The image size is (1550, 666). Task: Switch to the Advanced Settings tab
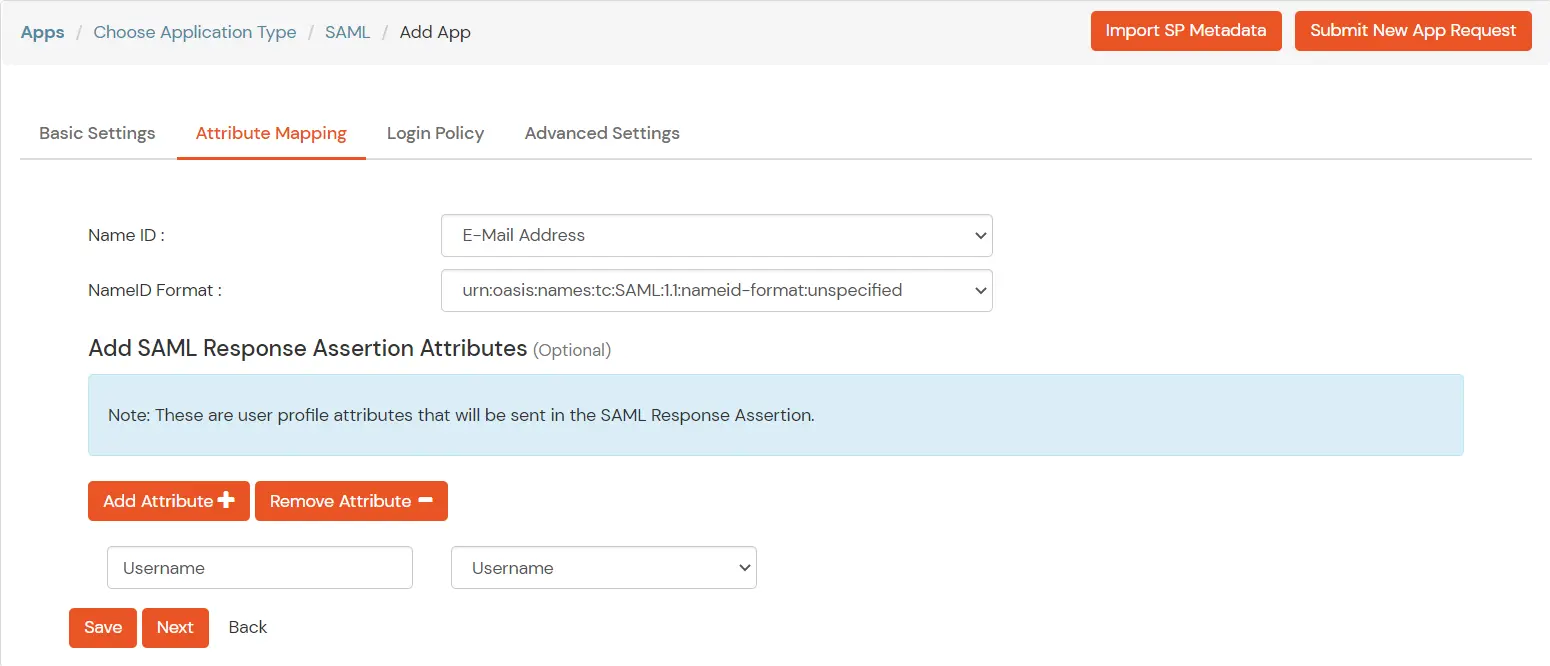point(602,132)
